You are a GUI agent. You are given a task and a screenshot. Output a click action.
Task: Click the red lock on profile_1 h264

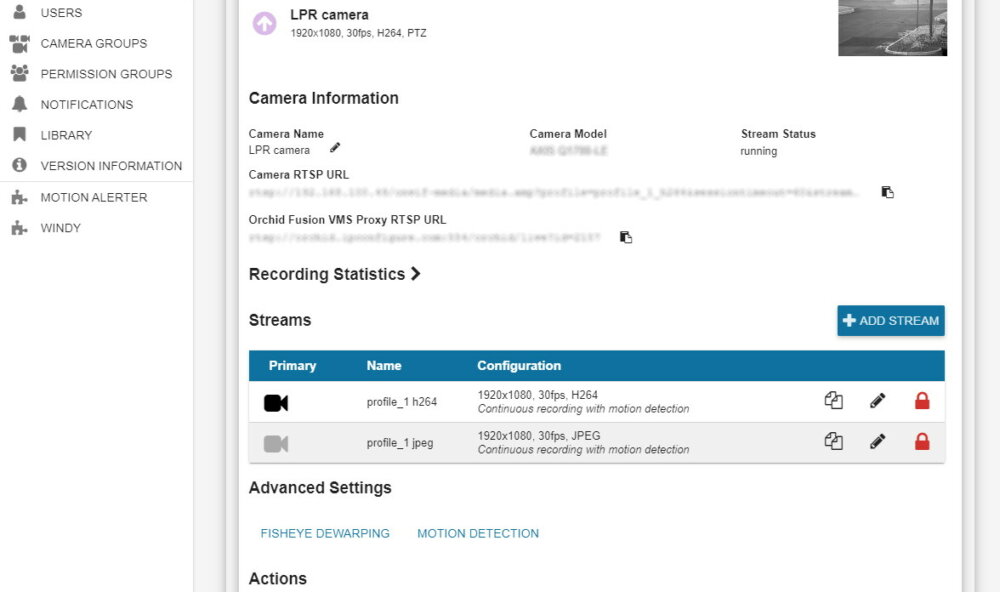pyautogui.click(x=922, y=401)
